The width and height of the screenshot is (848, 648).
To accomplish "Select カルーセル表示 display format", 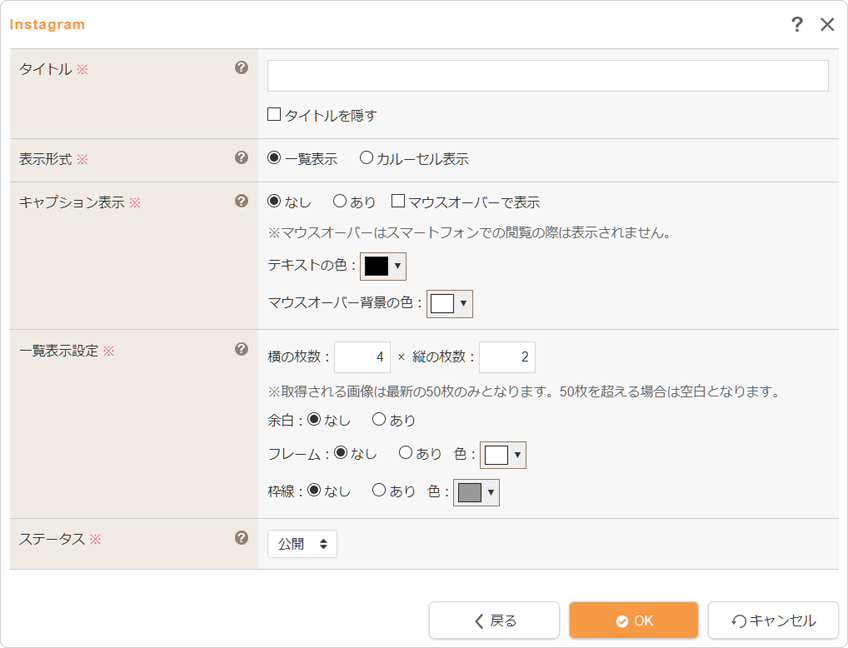I will (366, 158).
